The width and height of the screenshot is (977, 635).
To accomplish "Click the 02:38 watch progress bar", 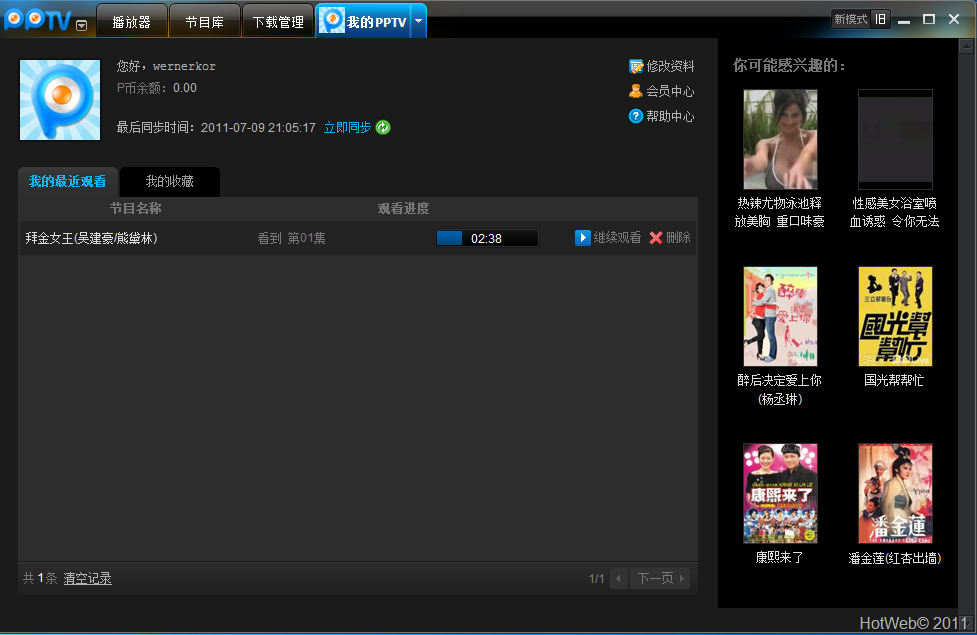I will (x=487, y=238).
